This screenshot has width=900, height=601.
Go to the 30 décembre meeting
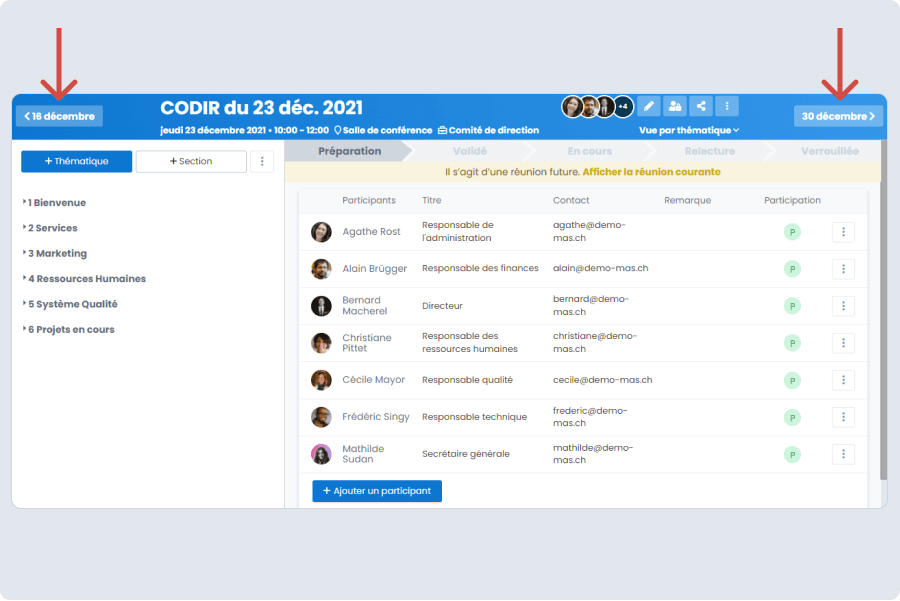pyautogui.click(x=838, y=116)
